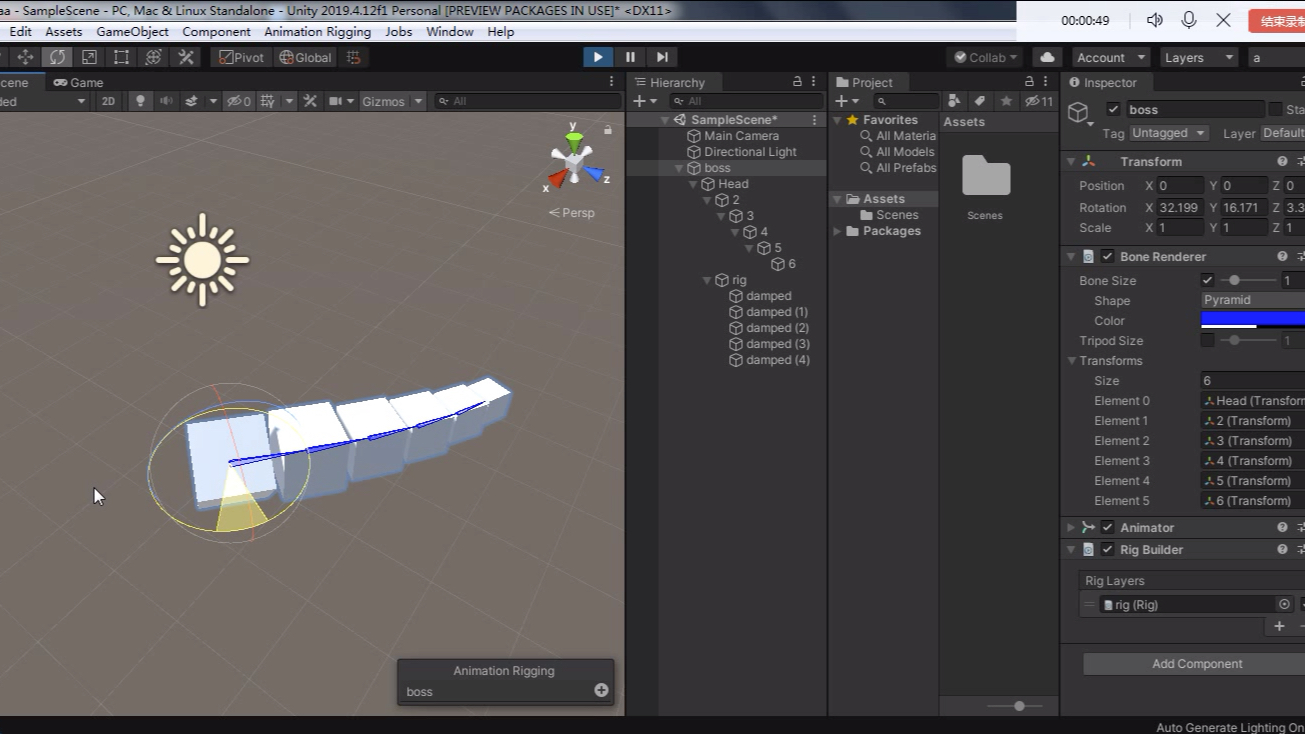Image resolution: width=1305 pixels, height=734 pixels.
Task: Open the Animation Rigging menu
Action: 317,31
